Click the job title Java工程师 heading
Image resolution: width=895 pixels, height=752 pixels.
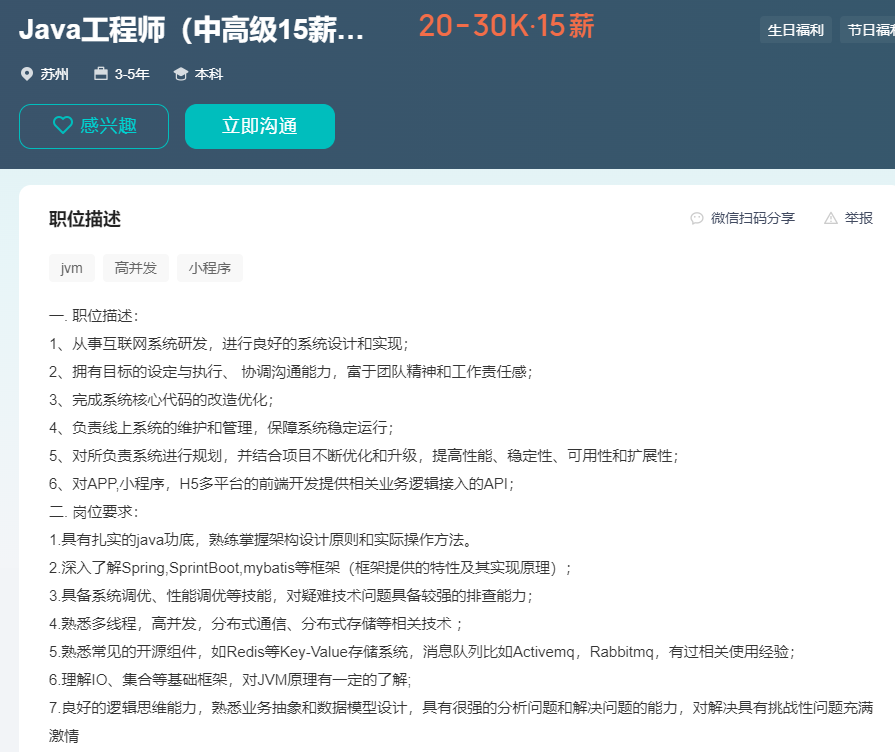(x=191, y=30)
